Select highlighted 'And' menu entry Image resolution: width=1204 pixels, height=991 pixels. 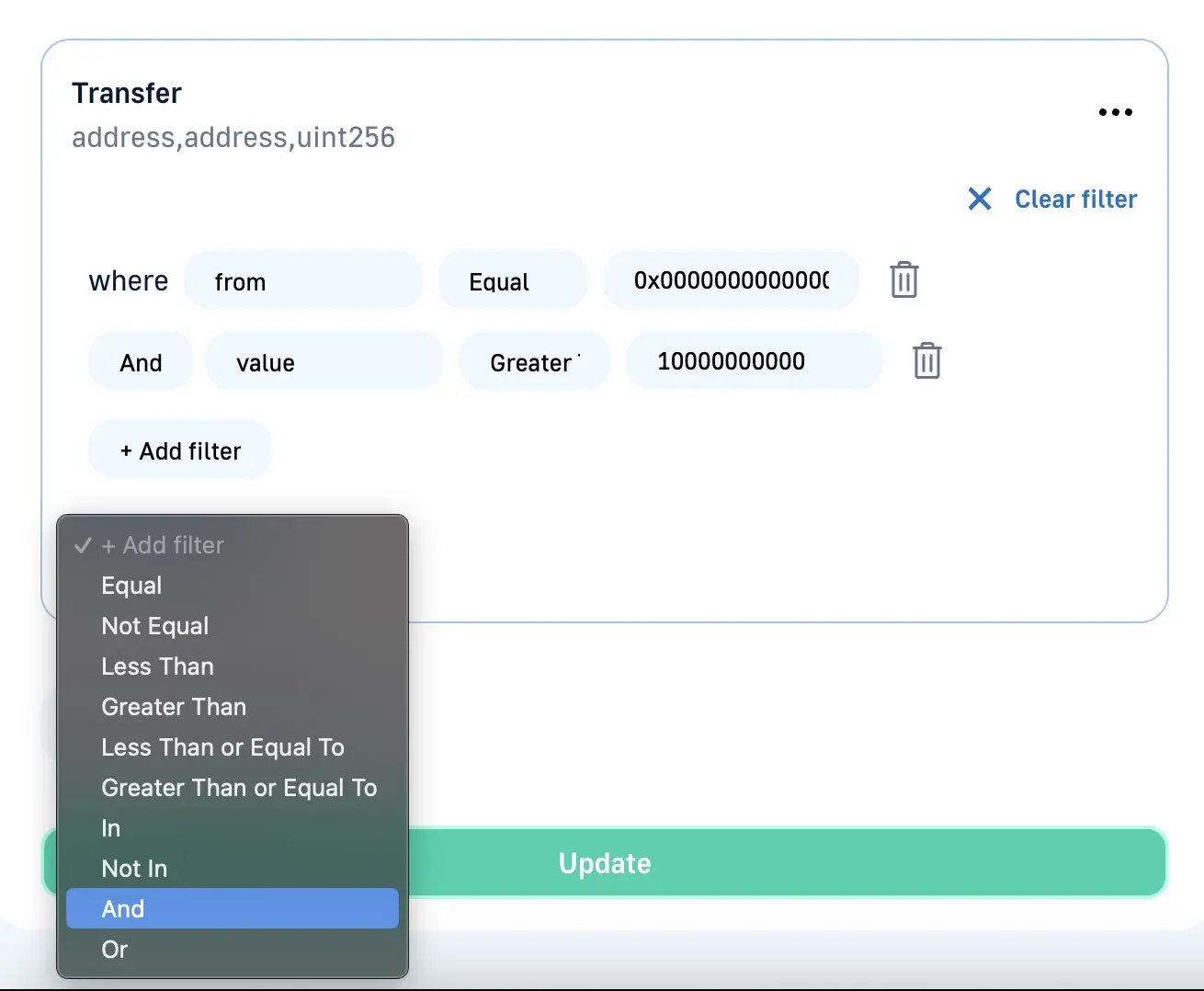(123, 909)
